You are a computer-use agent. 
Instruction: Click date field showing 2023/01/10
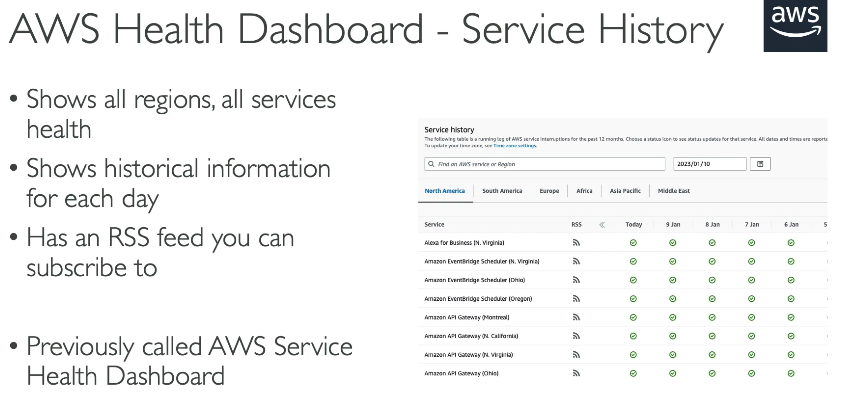click(710, 164)
